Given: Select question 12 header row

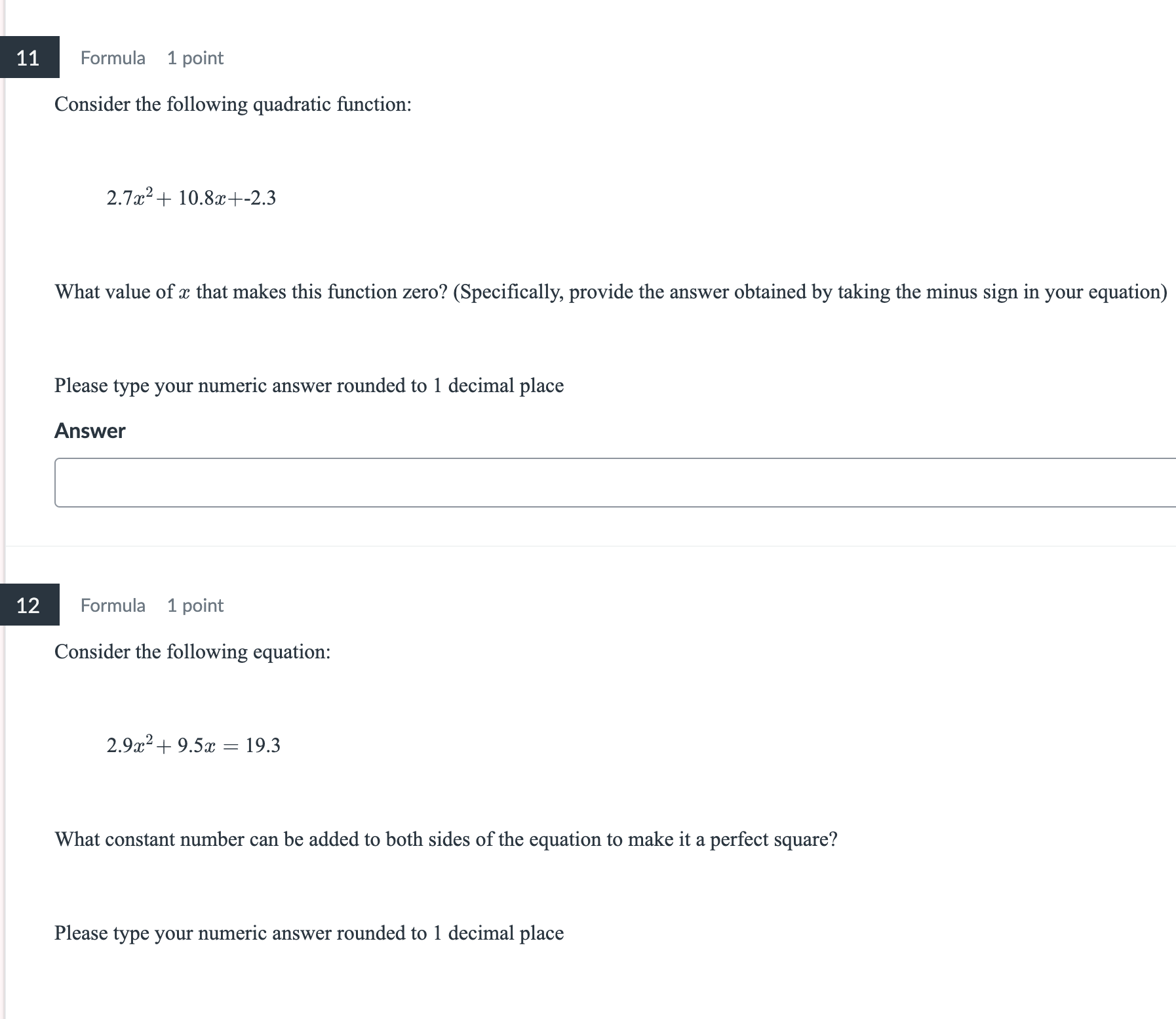Looking at the screenshot, I should [x=262, y=605].
